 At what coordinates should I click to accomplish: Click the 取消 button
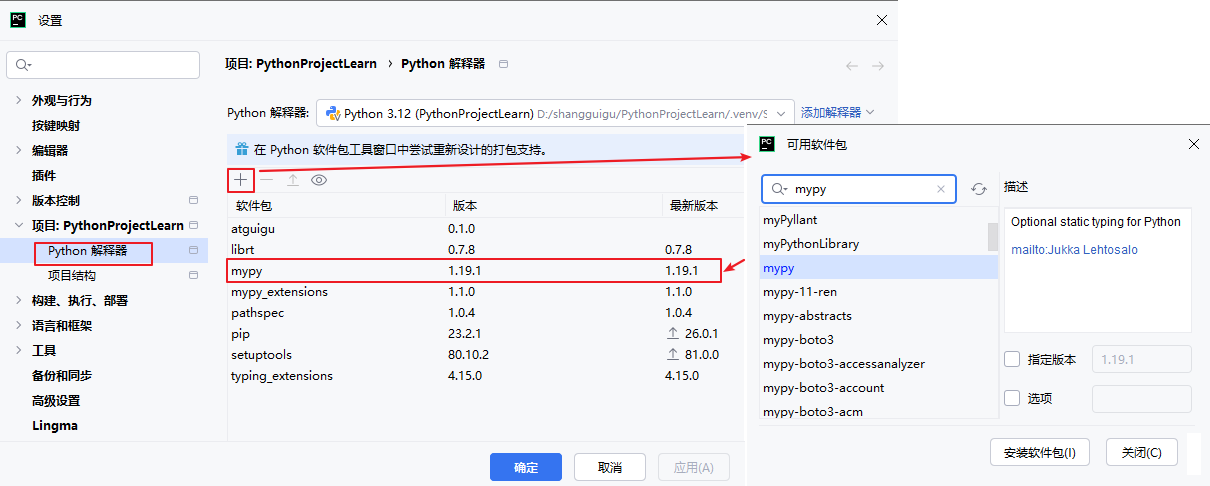pyautogui.click(x=610, y=467)
